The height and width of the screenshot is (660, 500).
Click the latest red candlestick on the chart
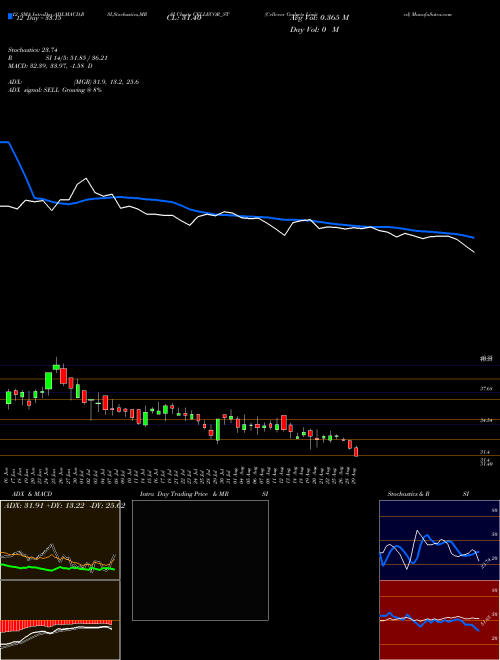(x=356, y=452)
